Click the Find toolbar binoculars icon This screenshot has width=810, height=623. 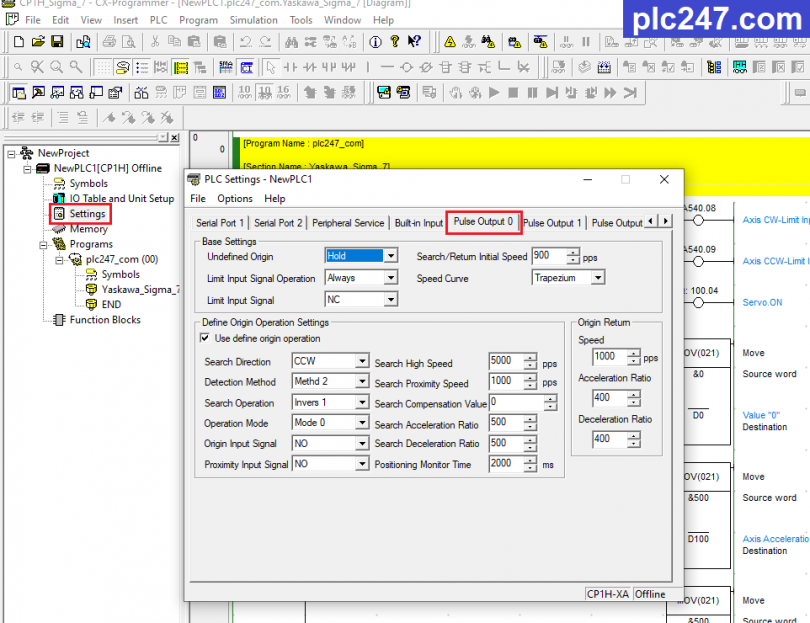(293, 42)
